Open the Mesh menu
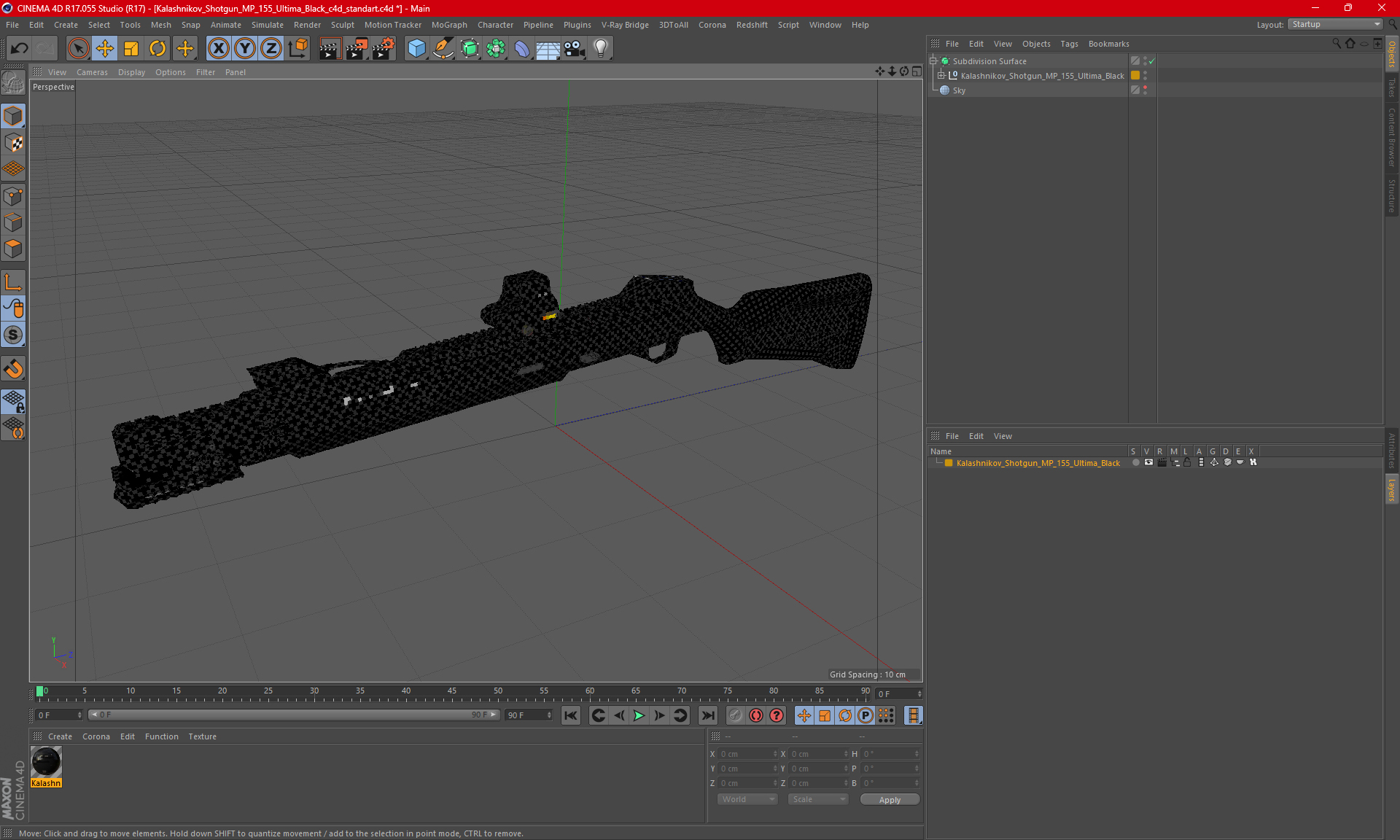 (x=160, y=25)
